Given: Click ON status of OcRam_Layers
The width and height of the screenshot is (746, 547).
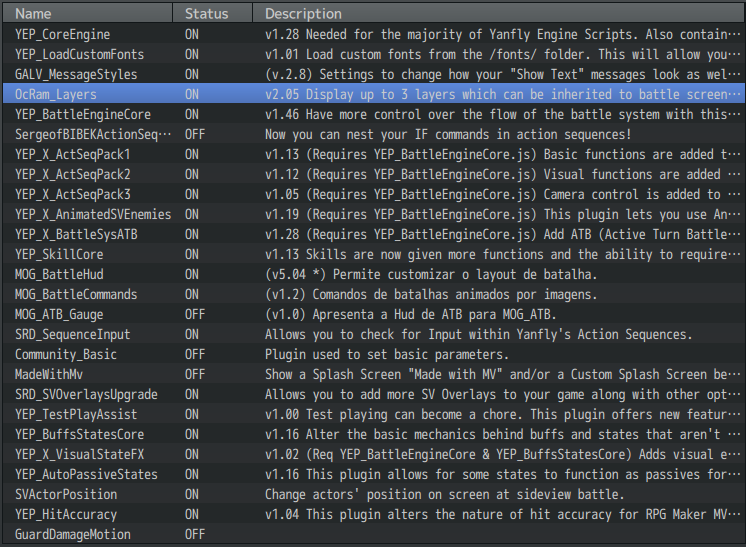Looking at the screenshot, I should click(192, 94).
